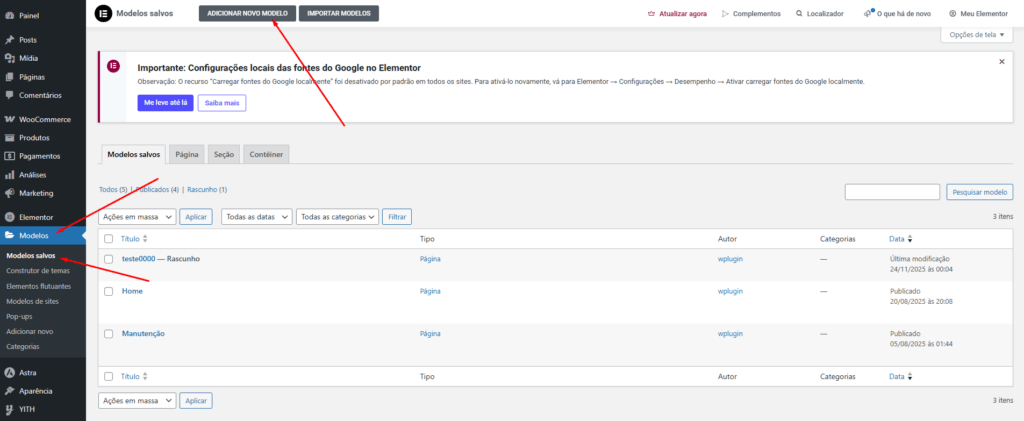Open Manutenção template title link
1024x421 pixels.
pyautogui.click(x=143, y=334)
